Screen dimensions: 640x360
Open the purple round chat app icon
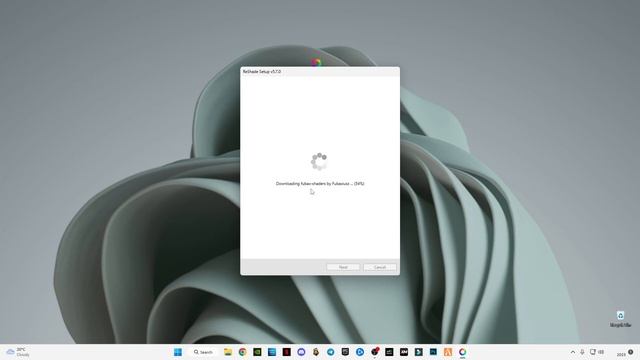pyautogui.click(x=301, y=352)
